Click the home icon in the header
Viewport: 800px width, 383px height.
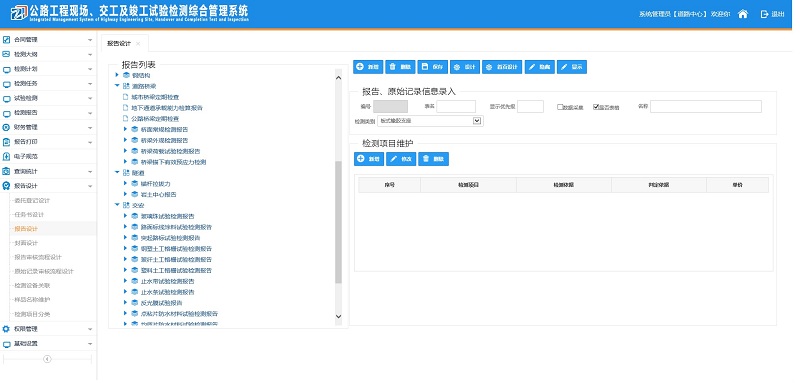(x=743, y=14)
